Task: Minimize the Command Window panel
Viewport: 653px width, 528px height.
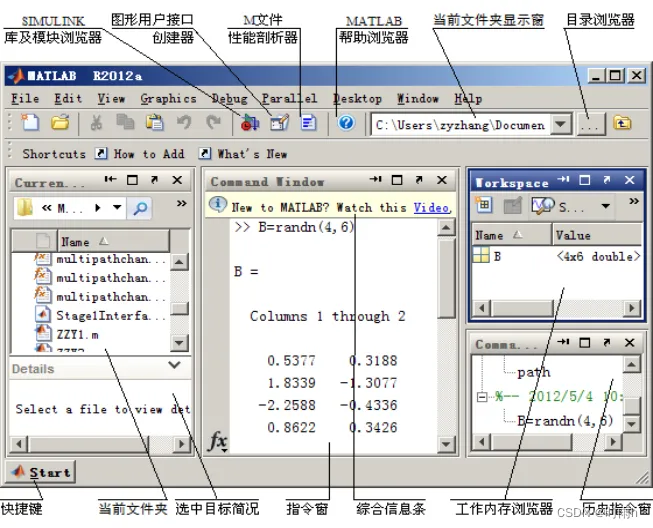Action: click(375, 179)
